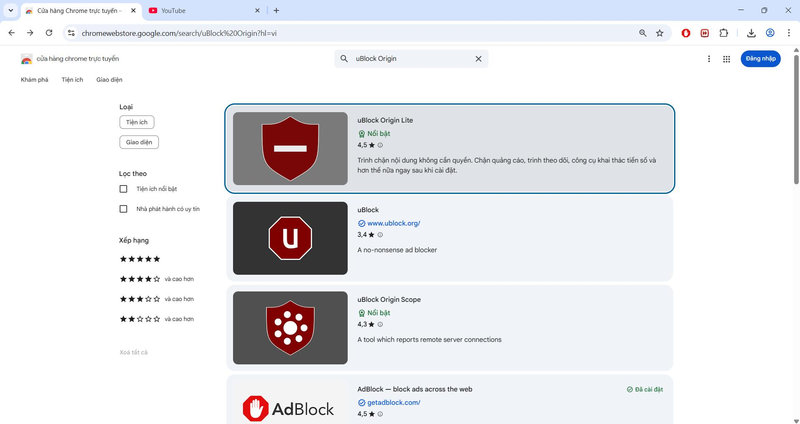The width and height of the screenshot is (800, 424).
Task: Close the YouTube tab
Action: (257, 10)
